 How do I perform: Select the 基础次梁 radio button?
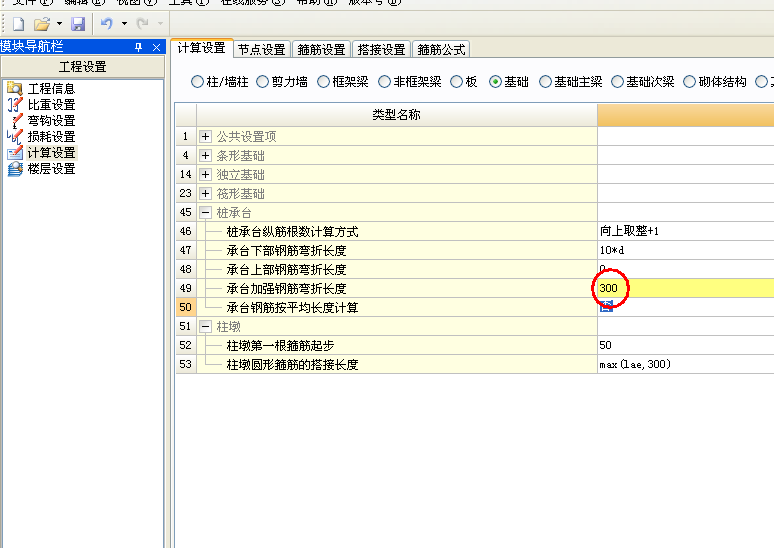[x=617, y=81]
